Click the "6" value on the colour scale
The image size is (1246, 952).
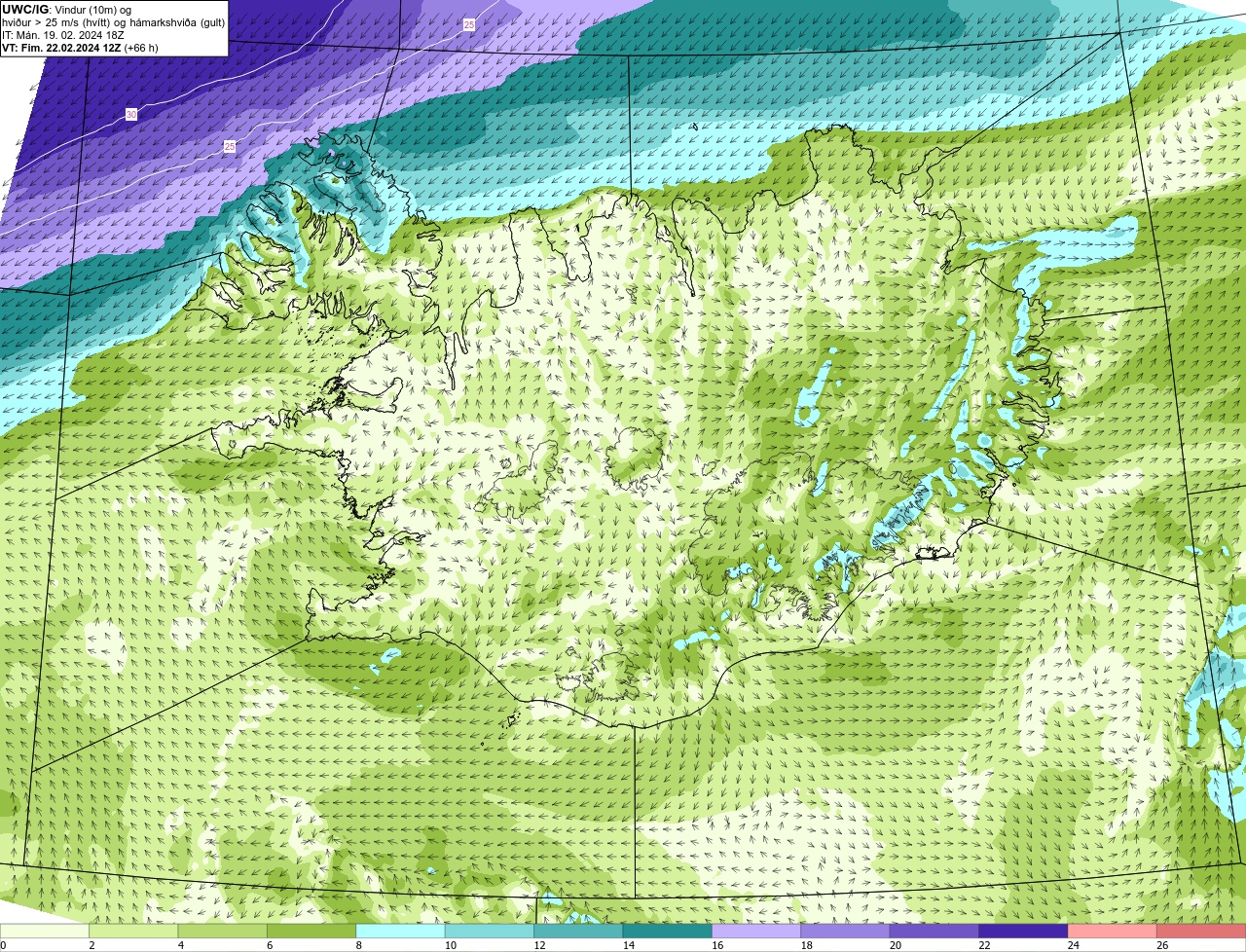(x=268, y=945)
